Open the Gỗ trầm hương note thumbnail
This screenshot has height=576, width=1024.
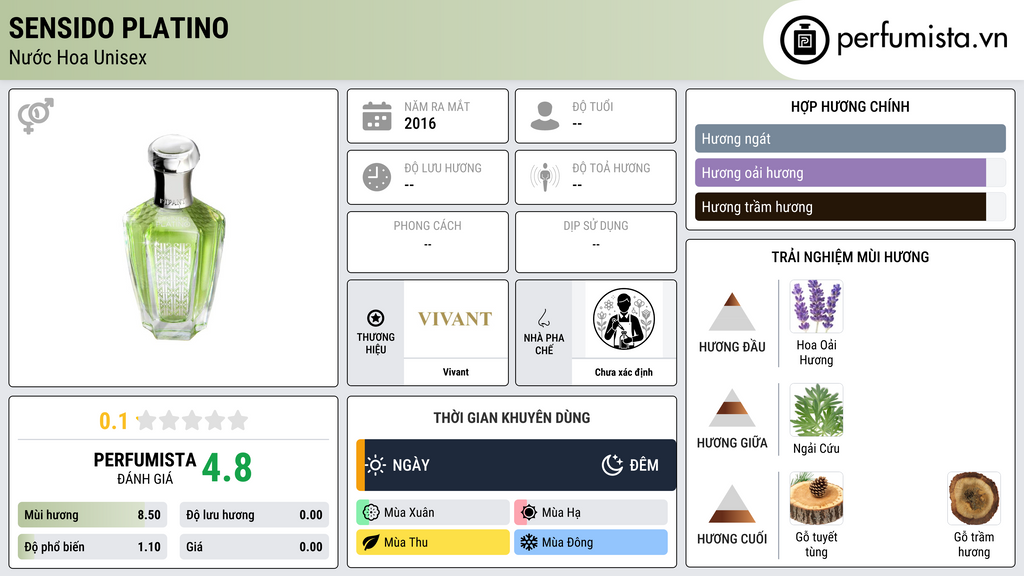pos(974,498)
